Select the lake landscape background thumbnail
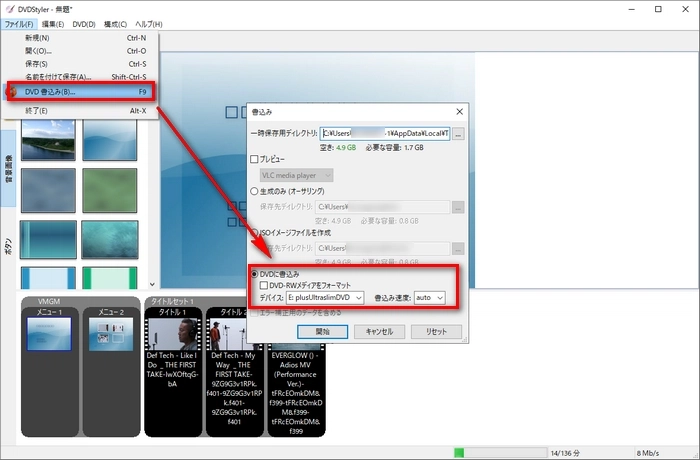Viewport: 700px width, 460px height. point(49,136)
